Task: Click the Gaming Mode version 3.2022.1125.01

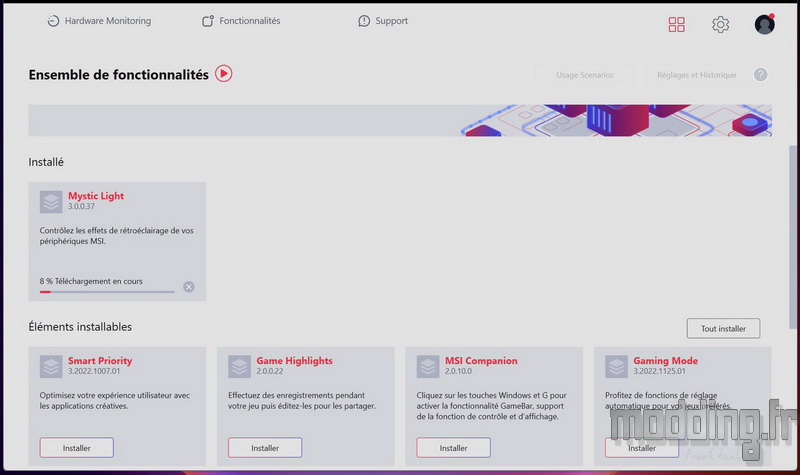Action: pos(659,371)
